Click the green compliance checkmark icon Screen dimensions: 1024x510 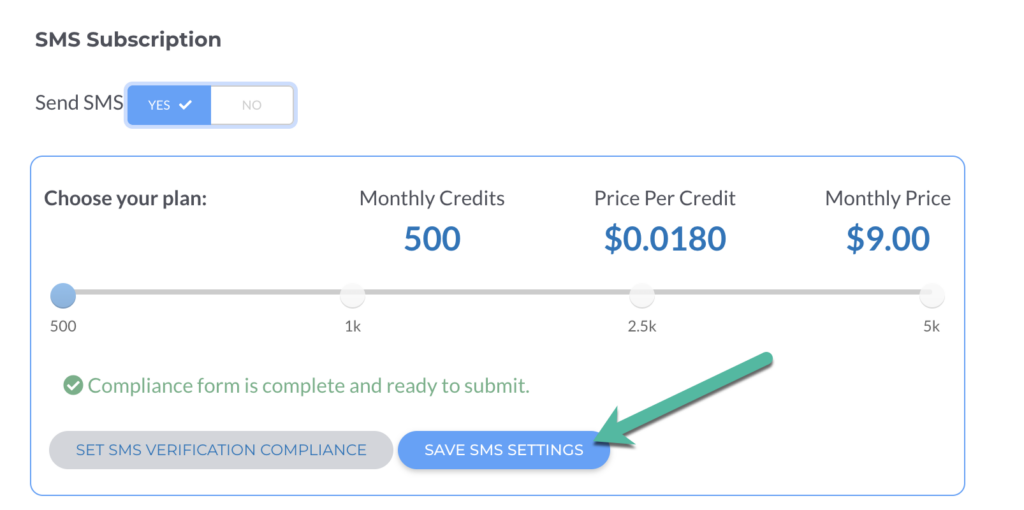tap(73, 386)
